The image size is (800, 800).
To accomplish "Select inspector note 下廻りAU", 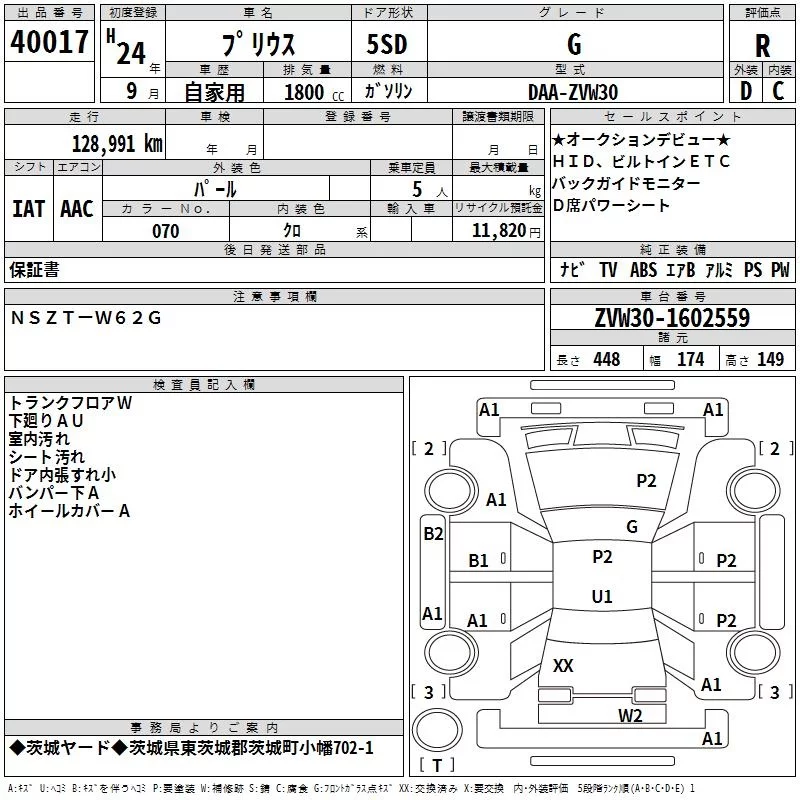I will click(46, 420).
